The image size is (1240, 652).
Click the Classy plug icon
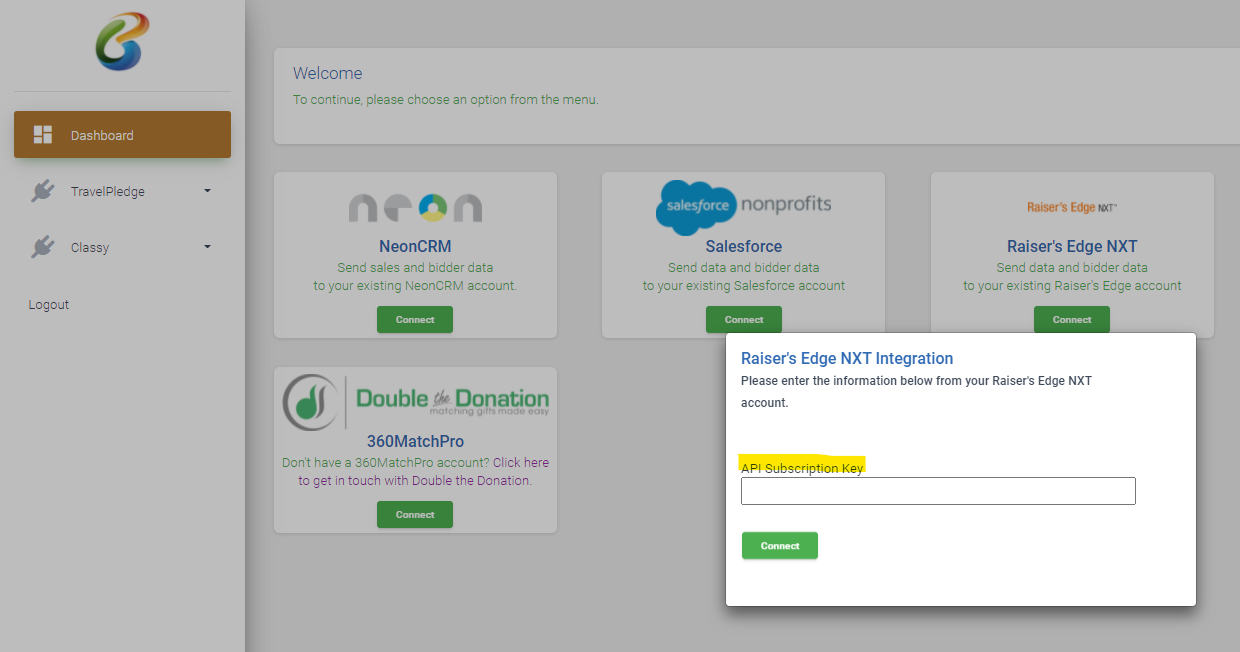42,247
